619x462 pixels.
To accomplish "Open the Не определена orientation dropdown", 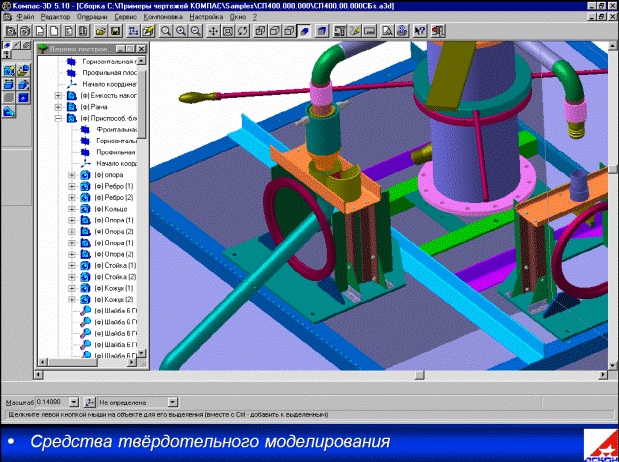I will point(173,402).
